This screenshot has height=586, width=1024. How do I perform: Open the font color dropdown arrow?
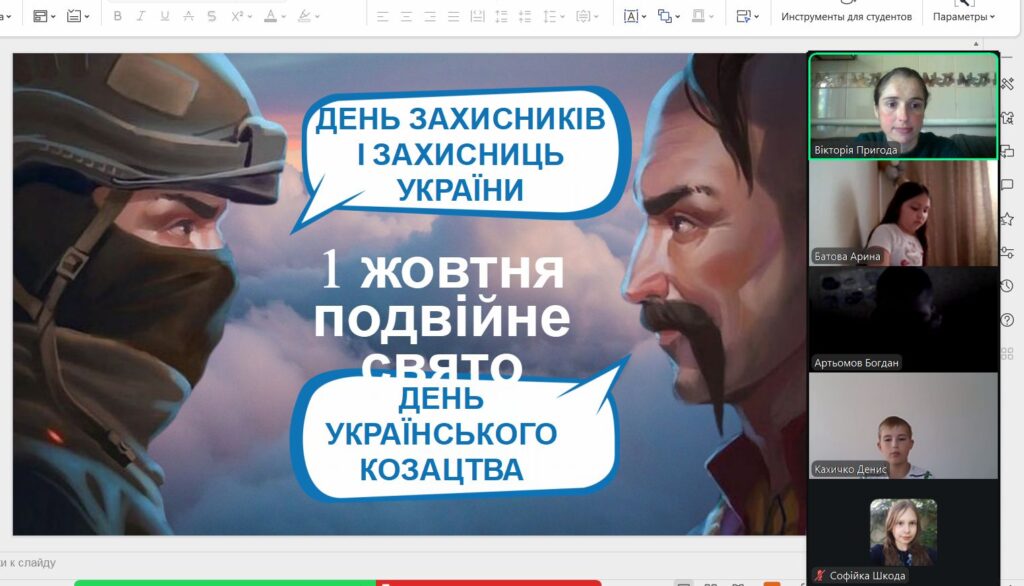283,17
